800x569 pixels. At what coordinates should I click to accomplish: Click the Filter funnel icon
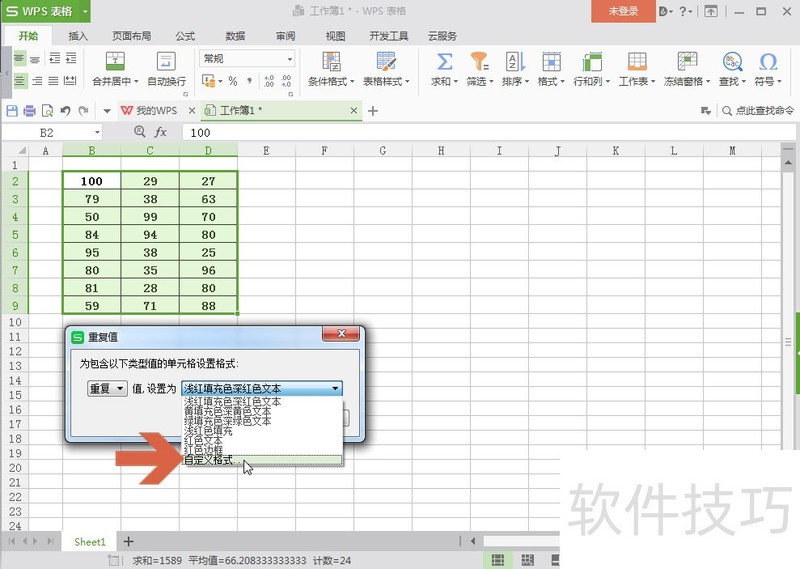click(479, 62)
